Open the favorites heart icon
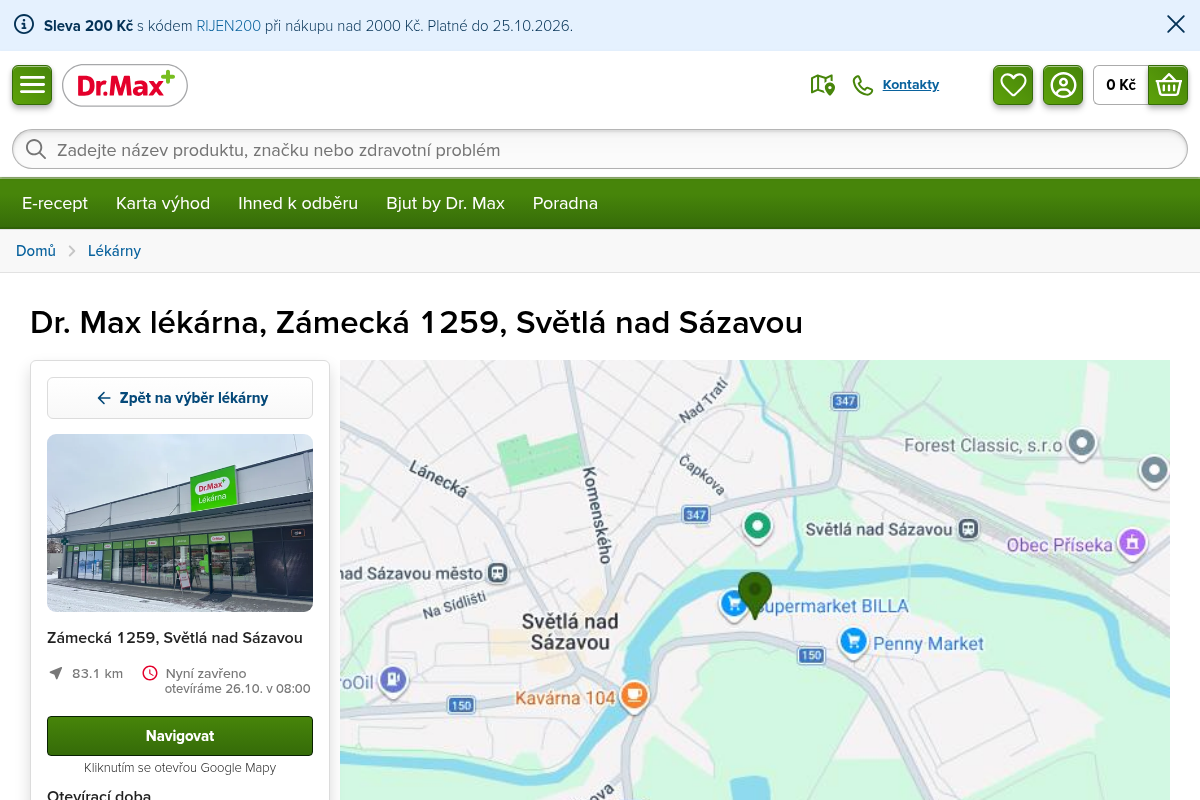The width and height of the screenshot is (1200, 800). (1013, 85)
